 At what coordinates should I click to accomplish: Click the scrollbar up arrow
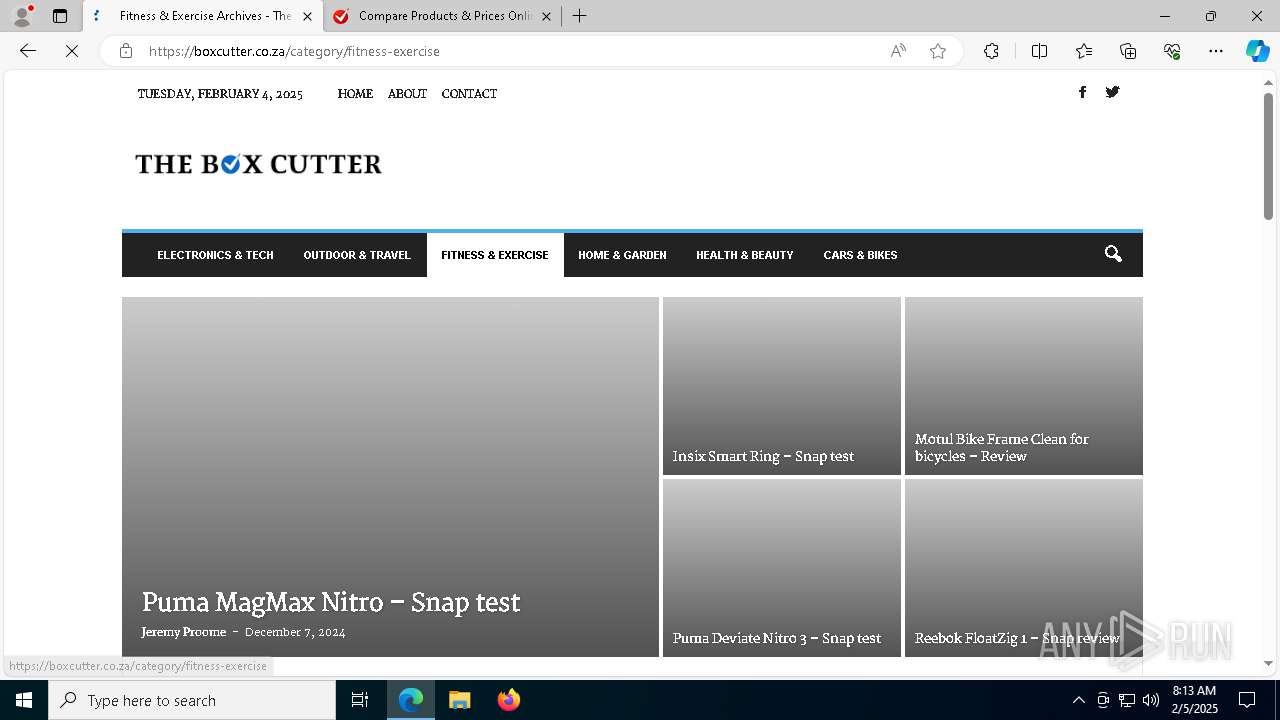(x=1268, y=82)
